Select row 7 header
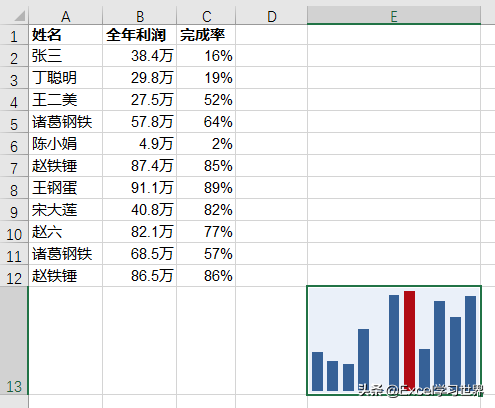This screenshot has width=495, height=408. tap(14, 166)
